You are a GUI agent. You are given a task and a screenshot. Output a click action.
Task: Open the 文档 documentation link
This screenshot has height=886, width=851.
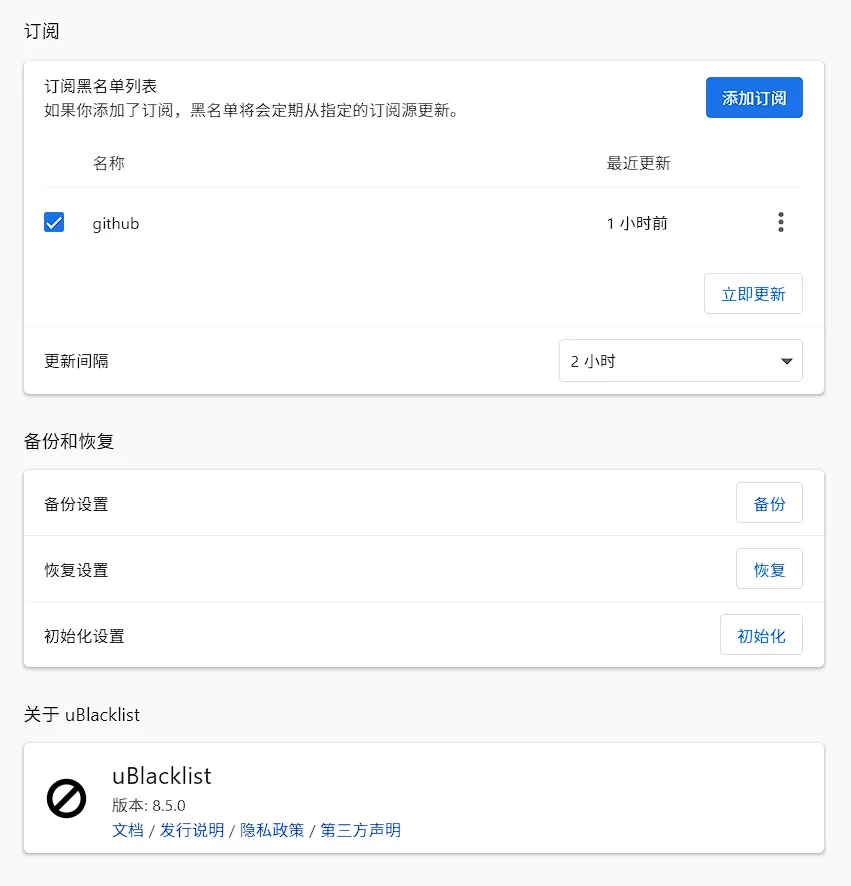click(x=127, y=830)
